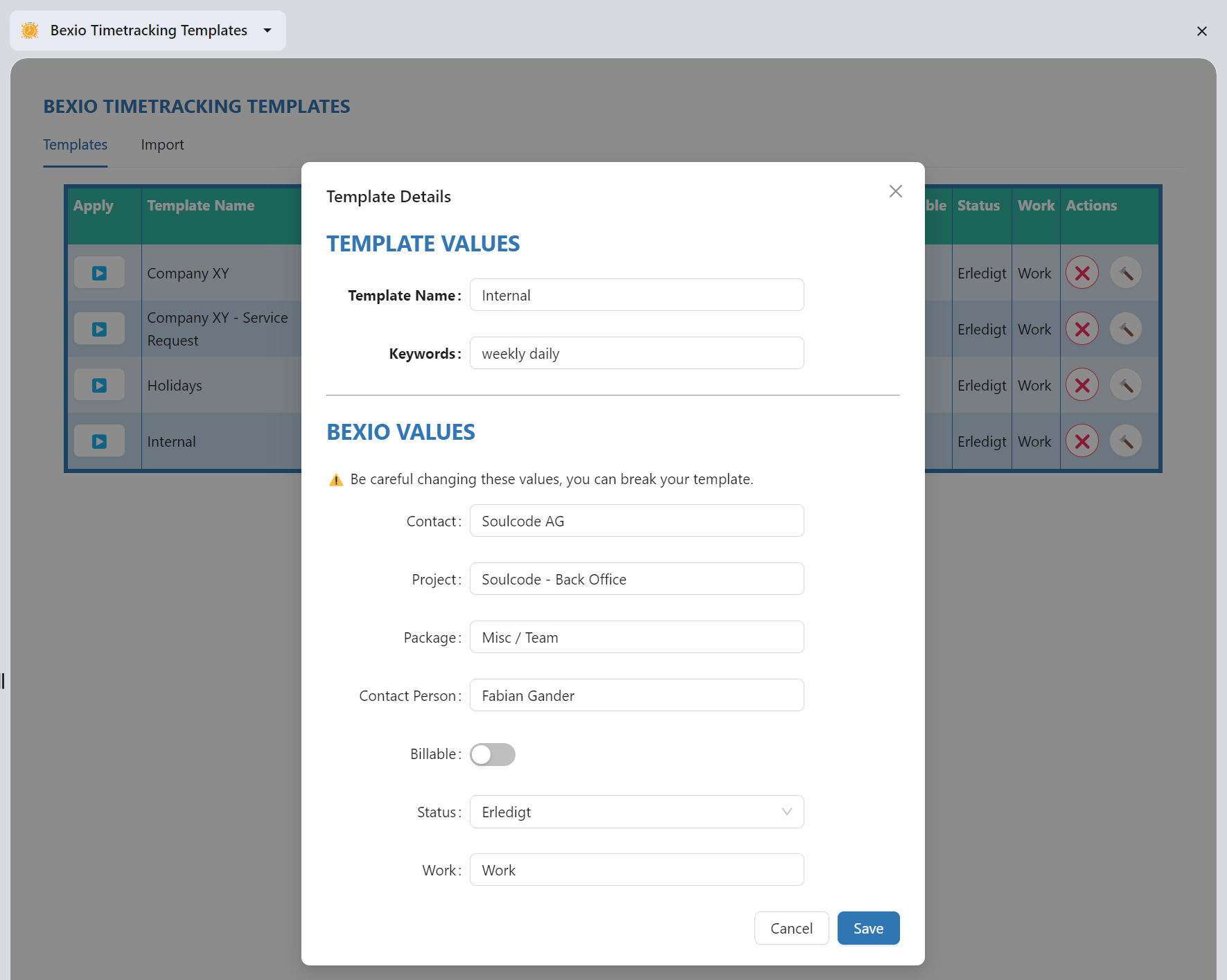This screenshot has height=980, width=1227.
Task: Click the sun icon beside the app title
Action: [x=30, y=30]
